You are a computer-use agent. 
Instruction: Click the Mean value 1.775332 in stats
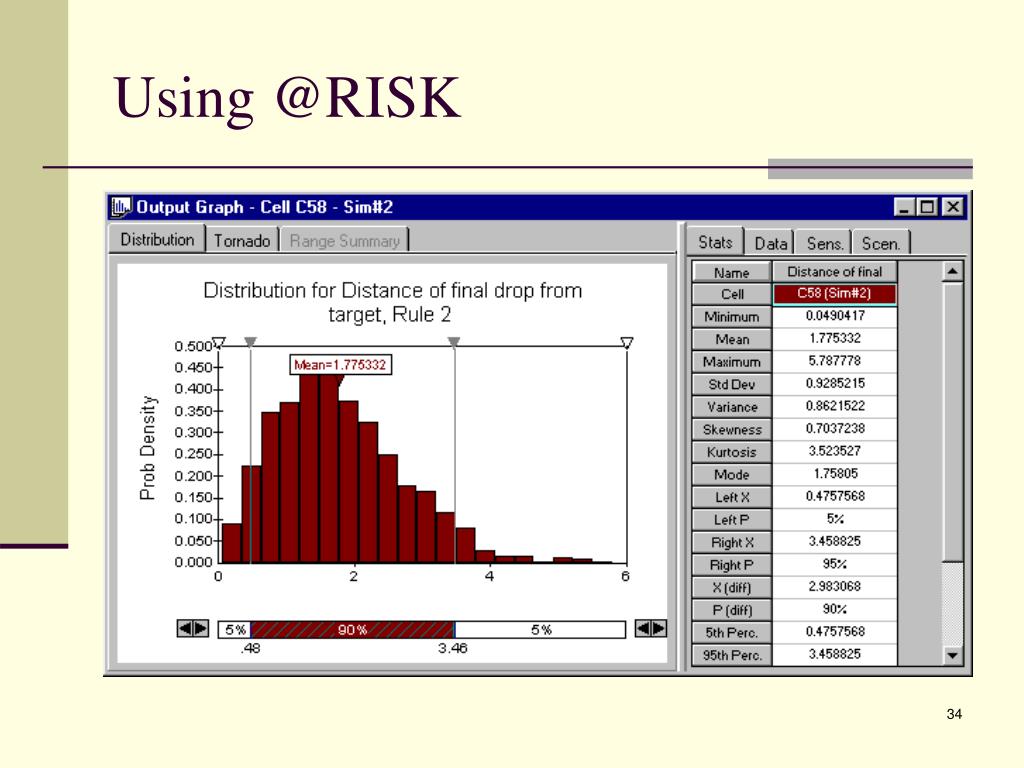835,338
